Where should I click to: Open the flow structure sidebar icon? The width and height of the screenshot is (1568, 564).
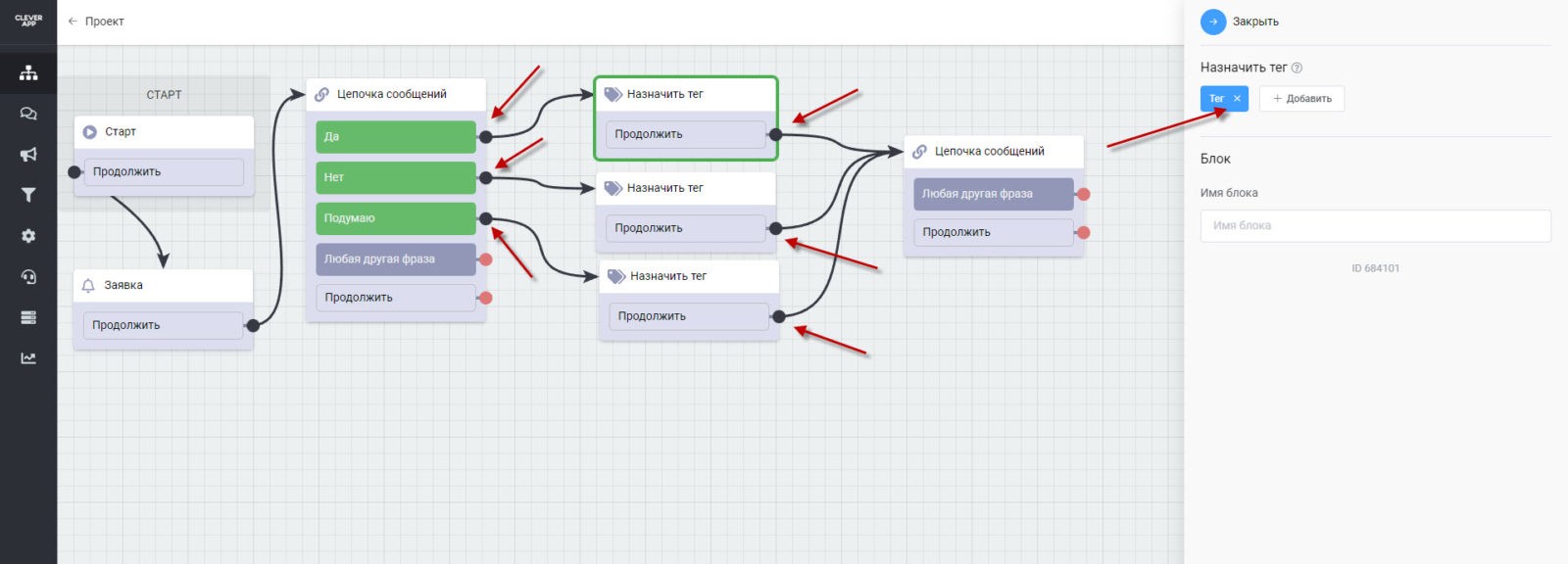tap(28, 72)
